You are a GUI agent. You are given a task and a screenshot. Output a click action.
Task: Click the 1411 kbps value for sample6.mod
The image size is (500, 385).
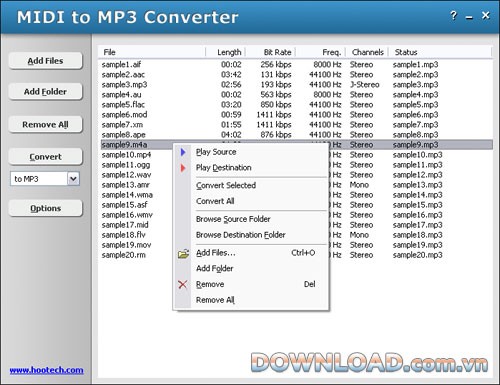pos(274,114)
